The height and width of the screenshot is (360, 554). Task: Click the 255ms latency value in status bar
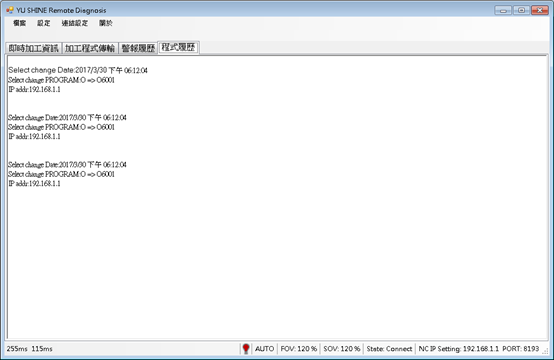[17, 349]
